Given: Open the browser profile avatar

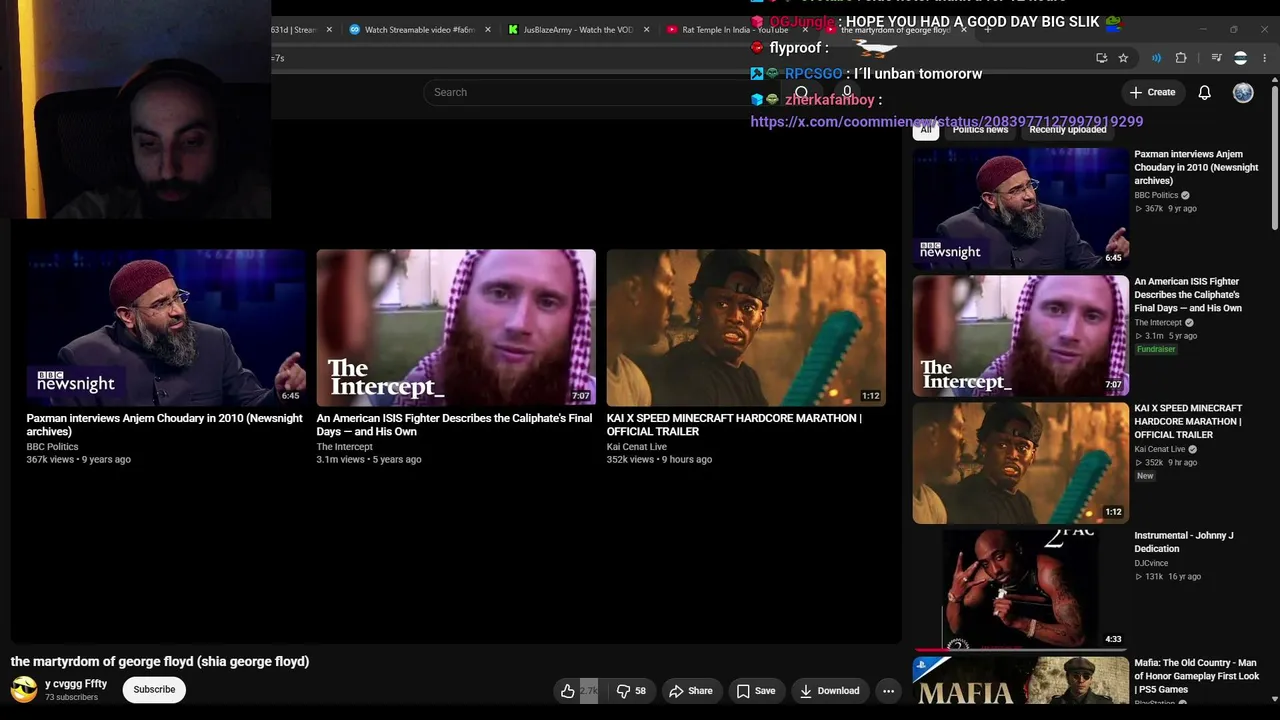Looking at the screenshot, I should pos(1241,58).
